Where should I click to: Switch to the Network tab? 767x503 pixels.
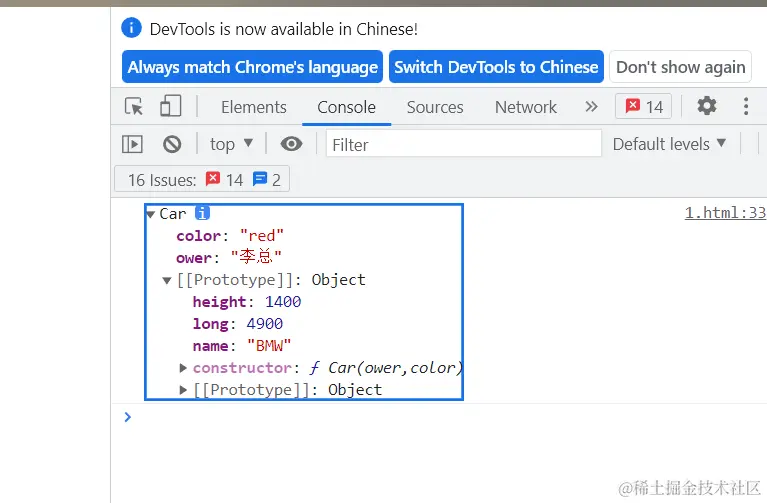[x=525, y=107]
